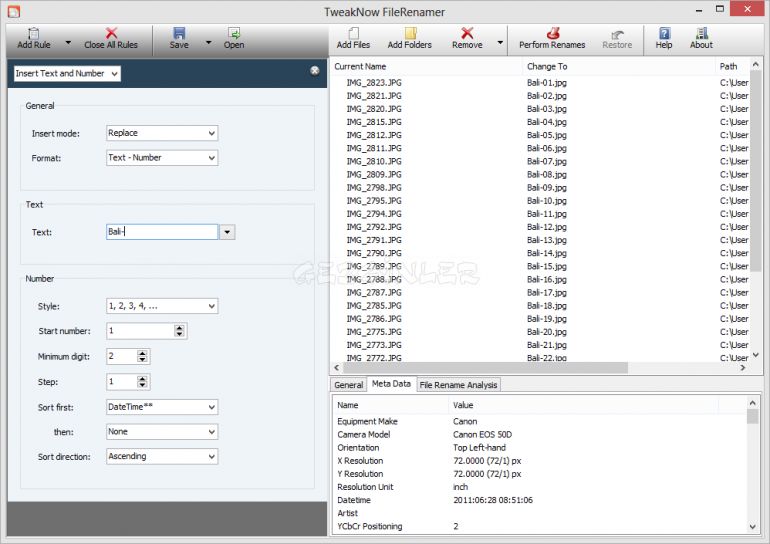The image size is (770, 544).
Task: Open the rule type dropdown Insert Text and Number
Action: point(67,74)
